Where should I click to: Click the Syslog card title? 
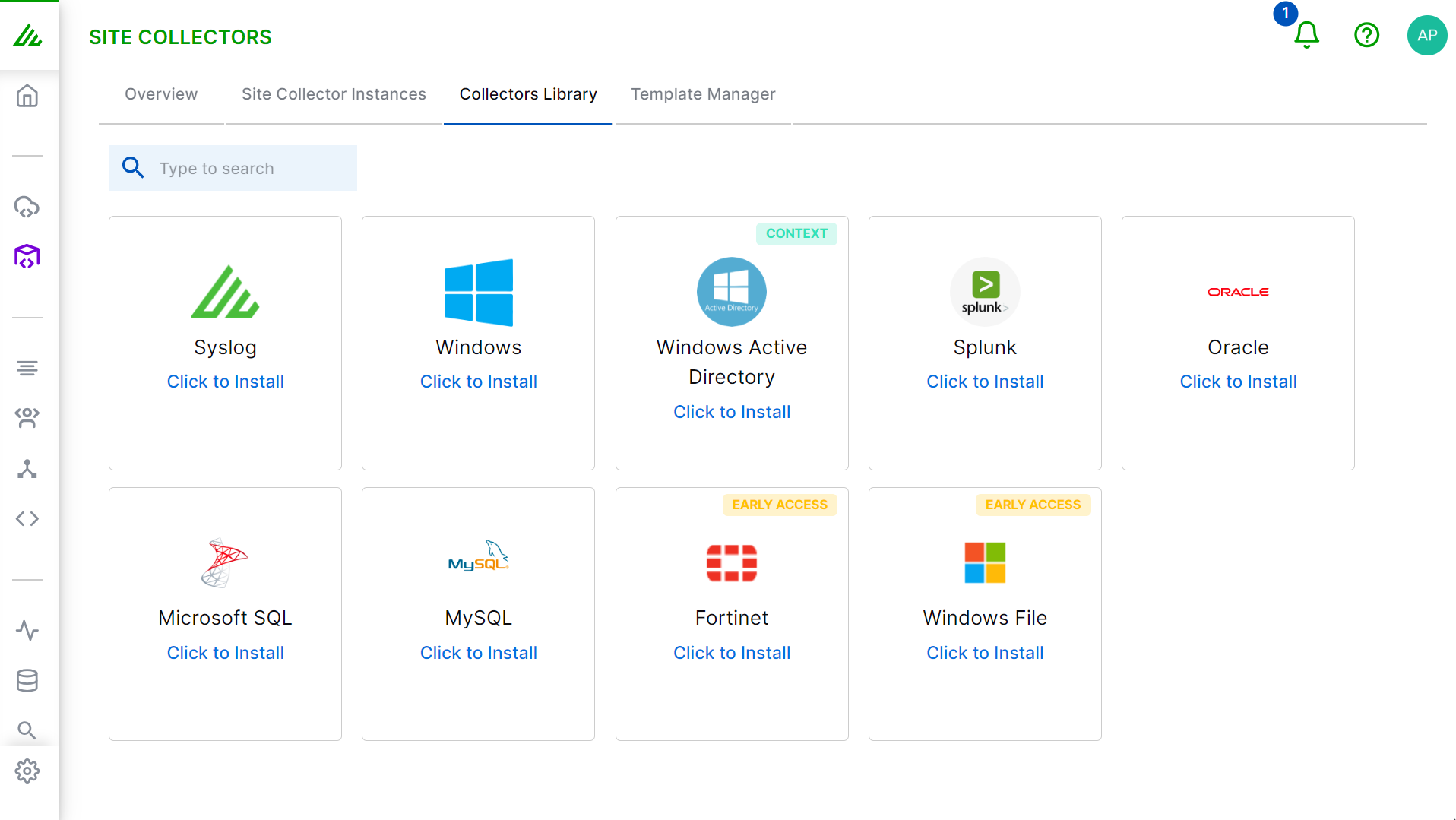point(225,347)
